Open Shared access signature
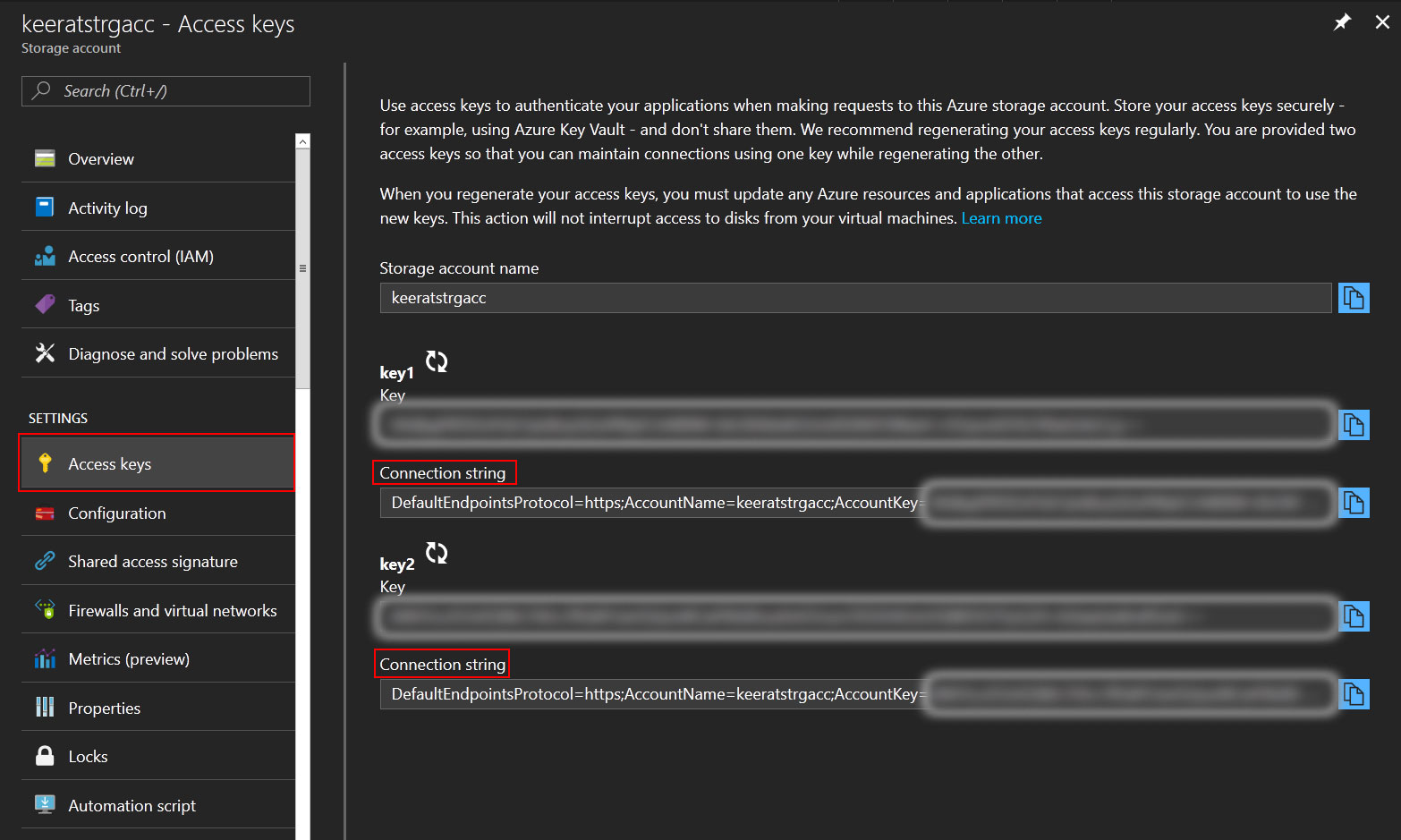Screen dimensions: 1401x840 pos(158,561)
